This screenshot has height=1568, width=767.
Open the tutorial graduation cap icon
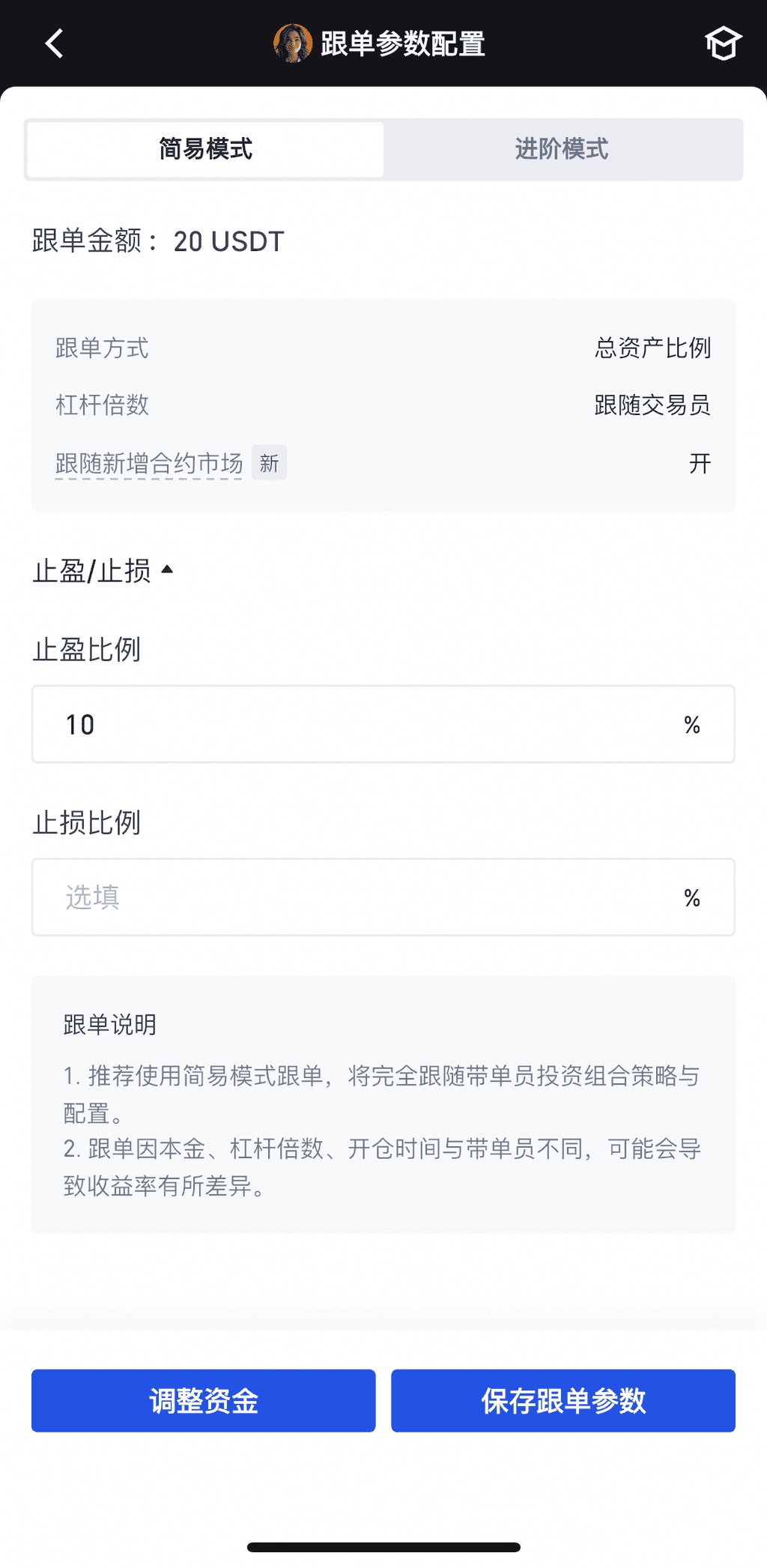[722, 43]
